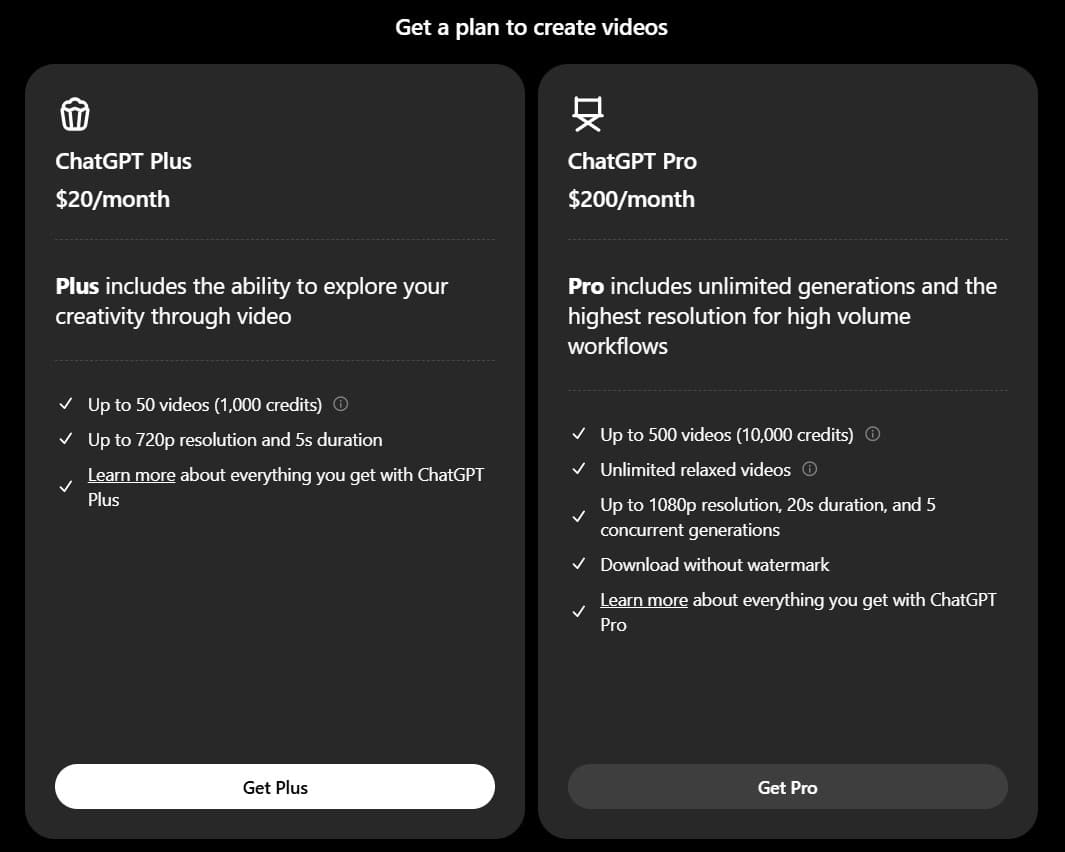This screenshot has height=852, width=1065.
Task: Open Learn more link for ChatGPT Pro
Action: coord(643,600)
